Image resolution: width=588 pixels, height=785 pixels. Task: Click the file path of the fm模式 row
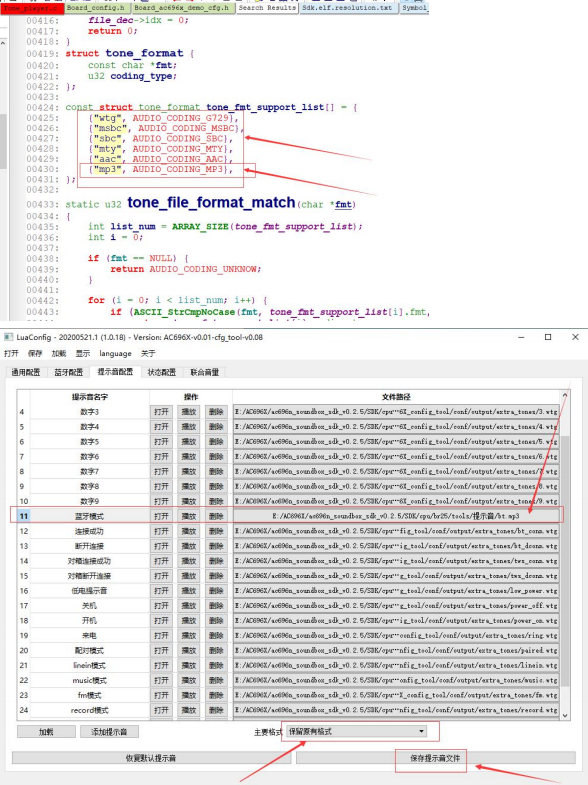click(x=396, y=695)
